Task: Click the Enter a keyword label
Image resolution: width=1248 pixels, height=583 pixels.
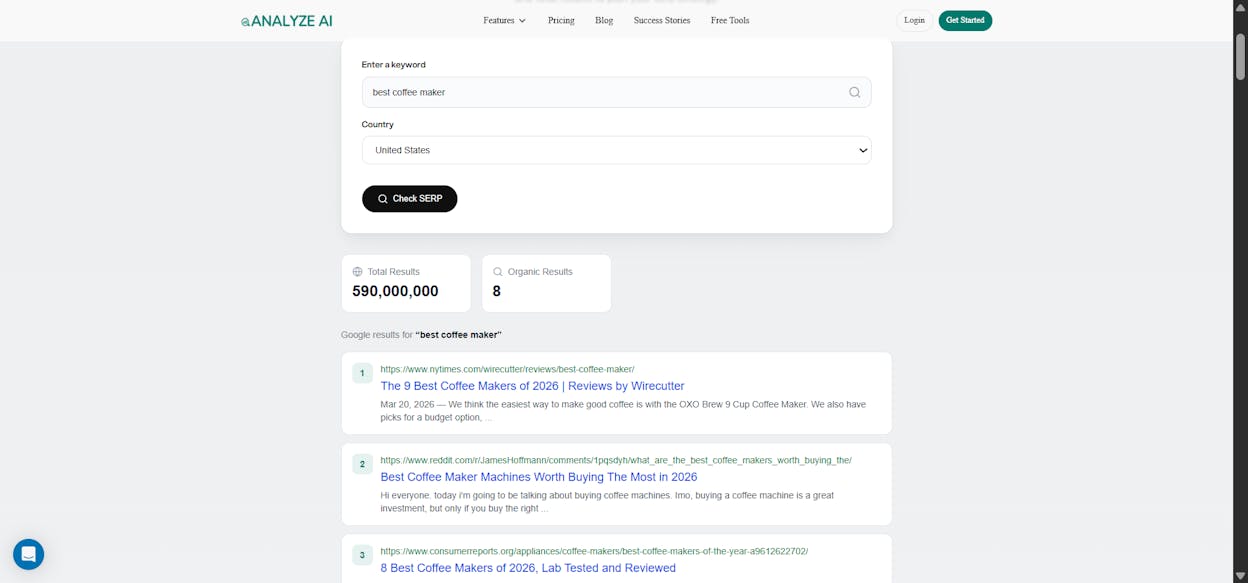Action: (x=393, y=64)
